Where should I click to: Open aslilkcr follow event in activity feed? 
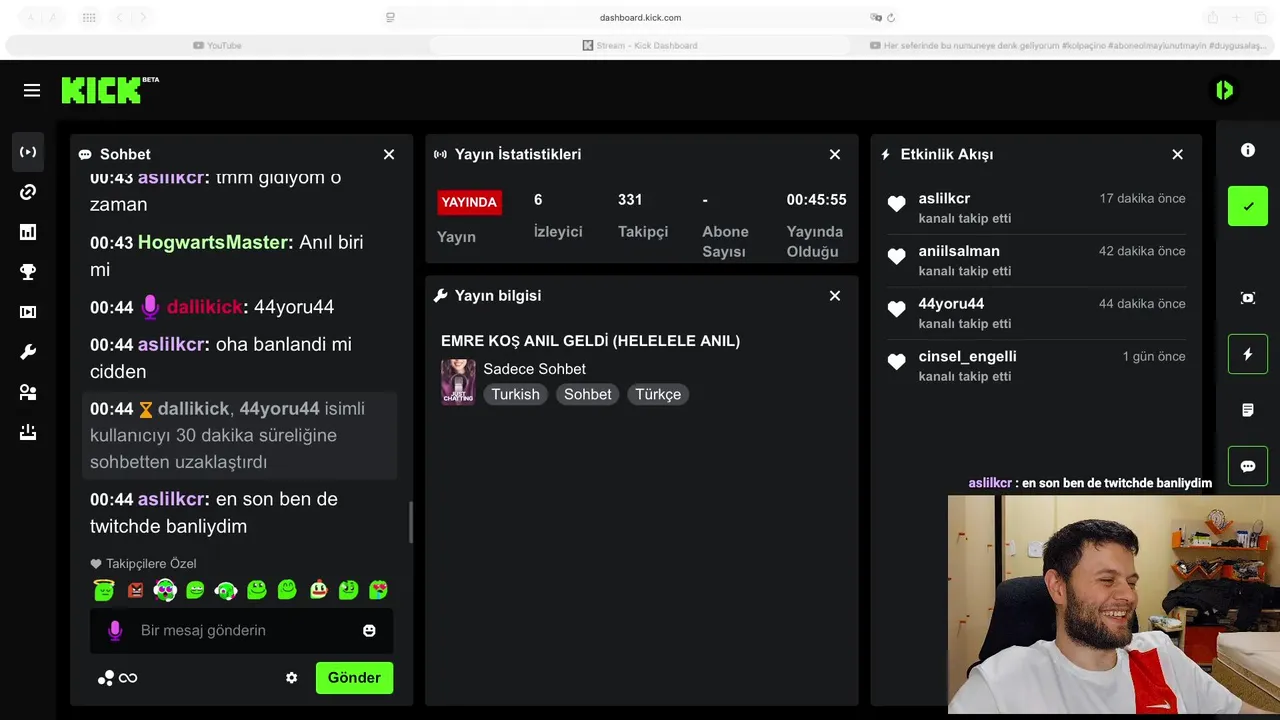point(1036,208)
